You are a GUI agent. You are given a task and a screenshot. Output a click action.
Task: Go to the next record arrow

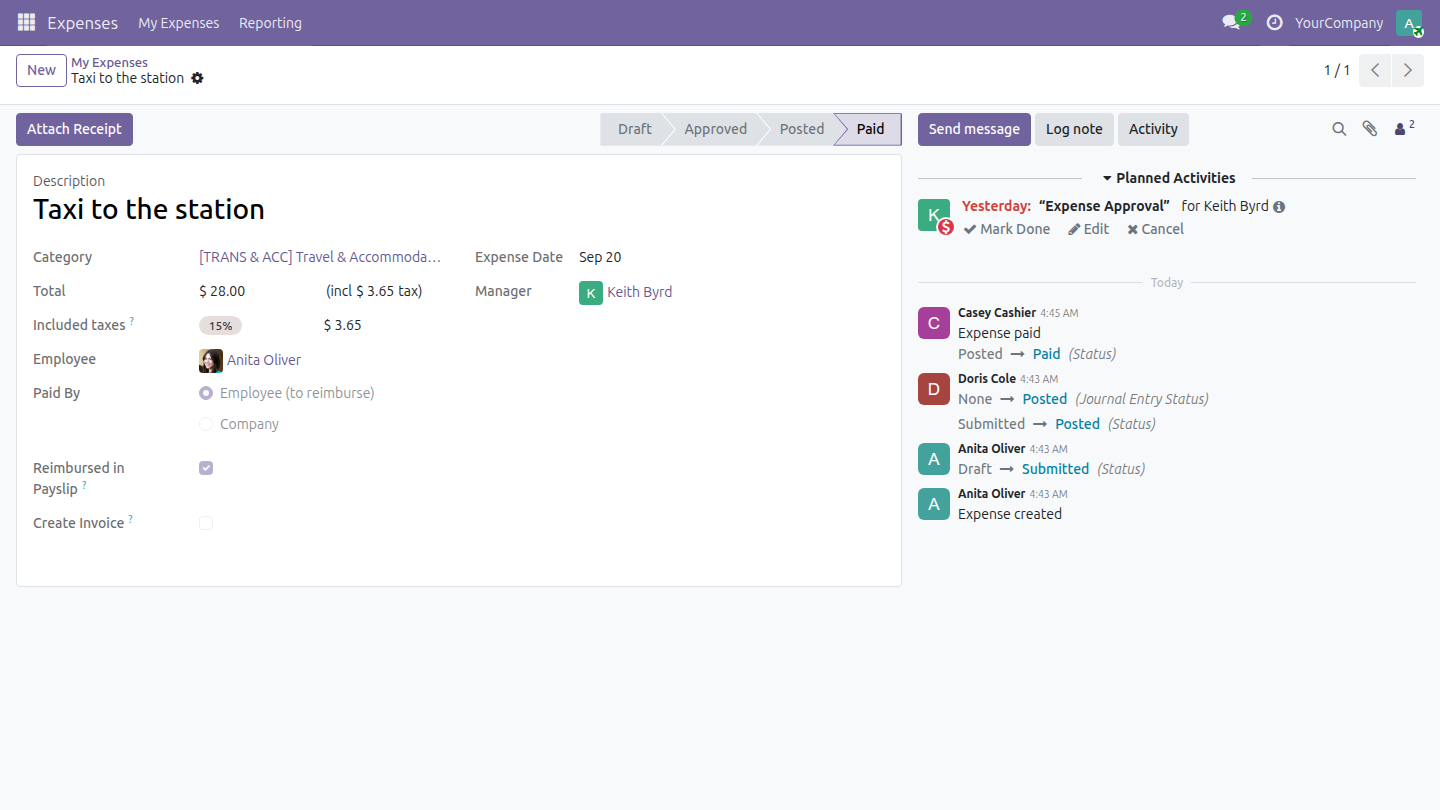coord(1408,70)
